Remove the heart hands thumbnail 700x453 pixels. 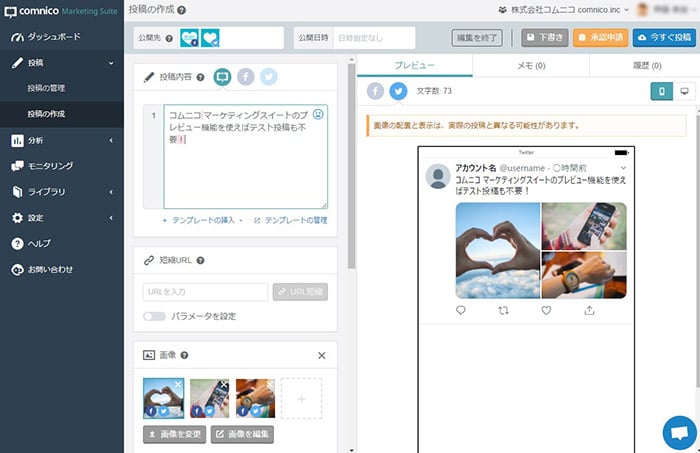pyautogui.click(x=178, y=384)
